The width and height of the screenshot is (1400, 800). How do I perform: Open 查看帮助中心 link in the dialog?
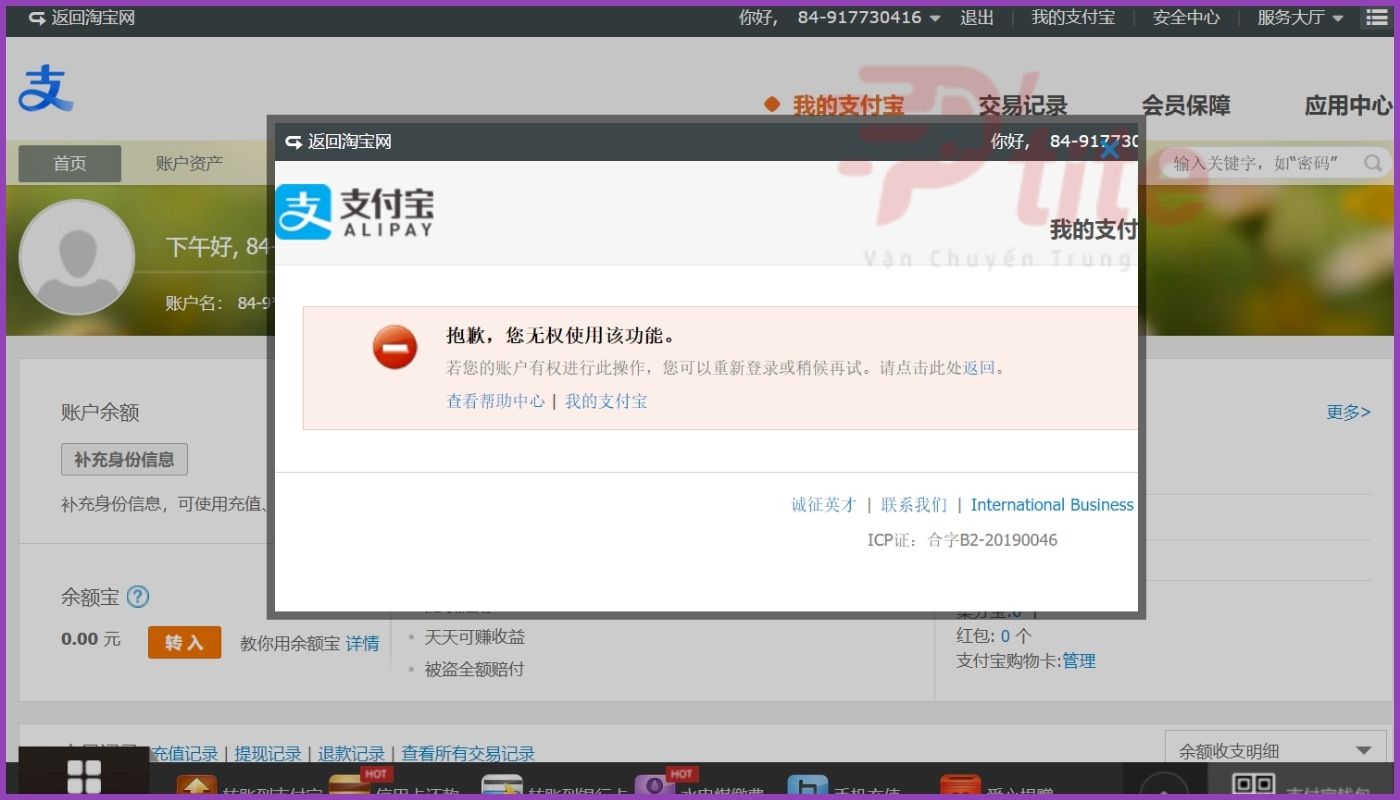[495, 401]
